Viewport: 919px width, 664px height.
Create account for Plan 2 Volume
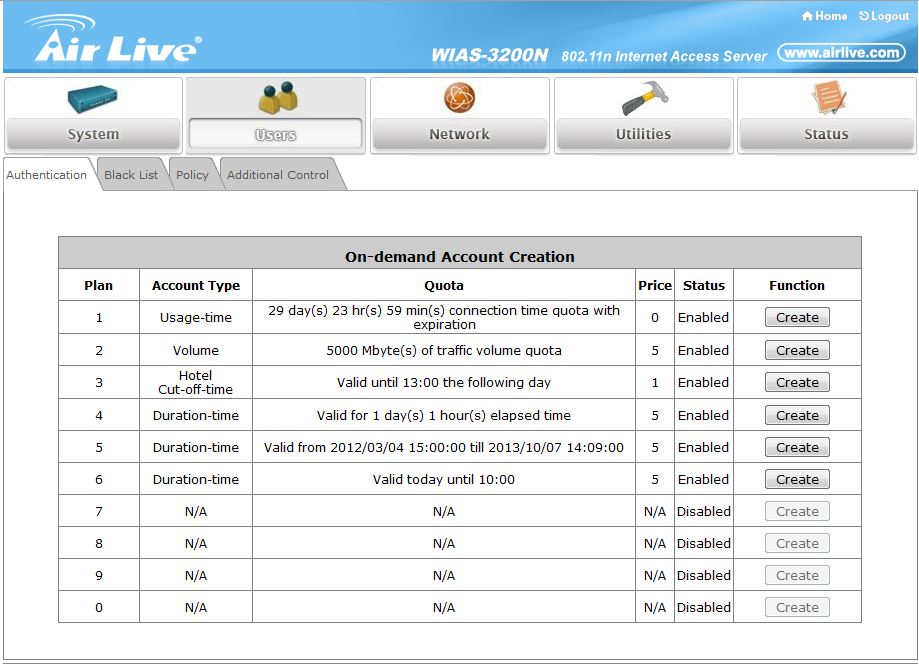pos(797,351)
